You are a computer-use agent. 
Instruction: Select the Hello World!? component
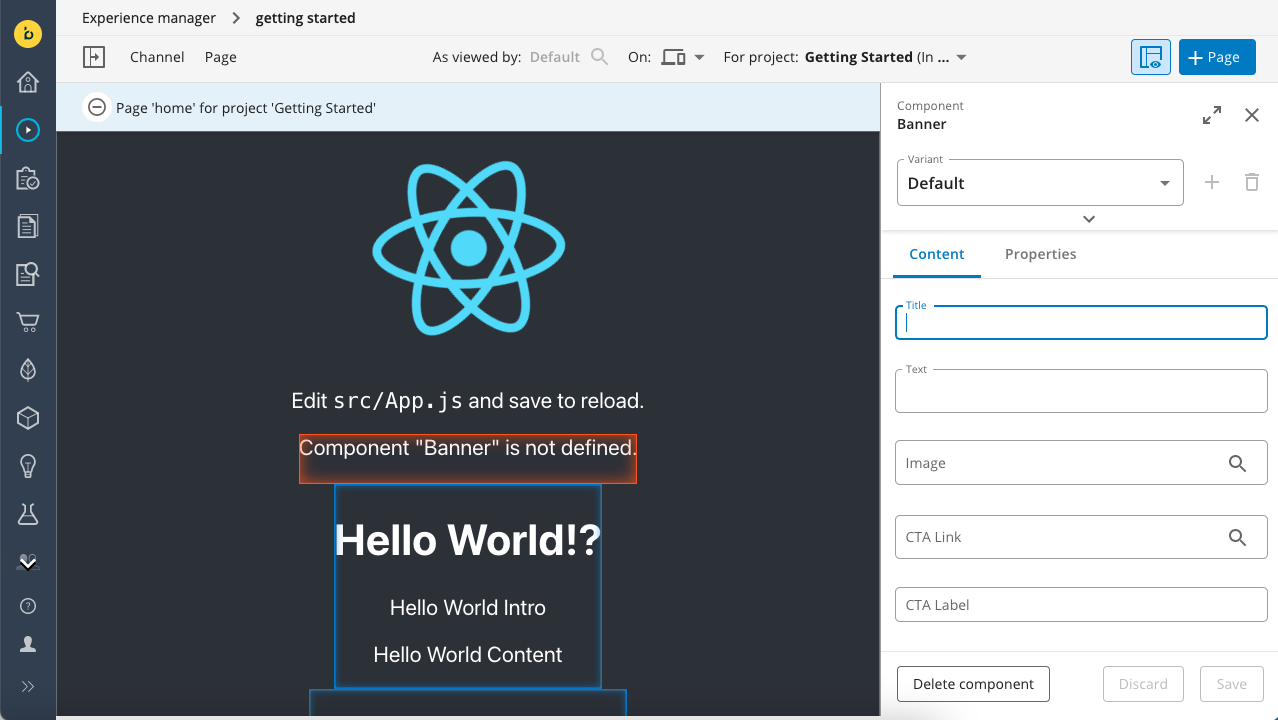point(468,586)
